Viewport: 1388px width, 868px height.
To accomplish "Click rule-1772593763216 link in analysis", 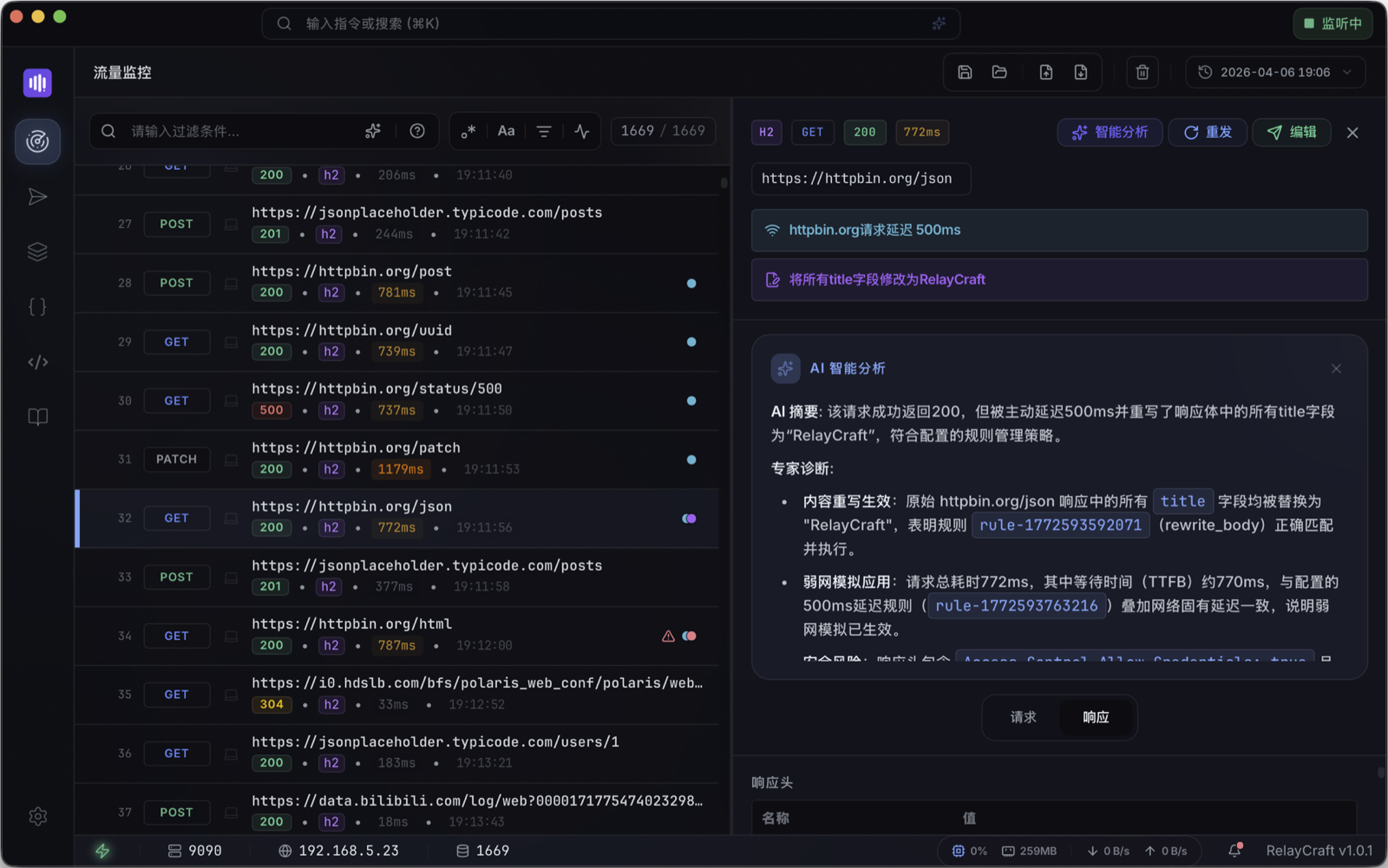I will pos(1017,605).
